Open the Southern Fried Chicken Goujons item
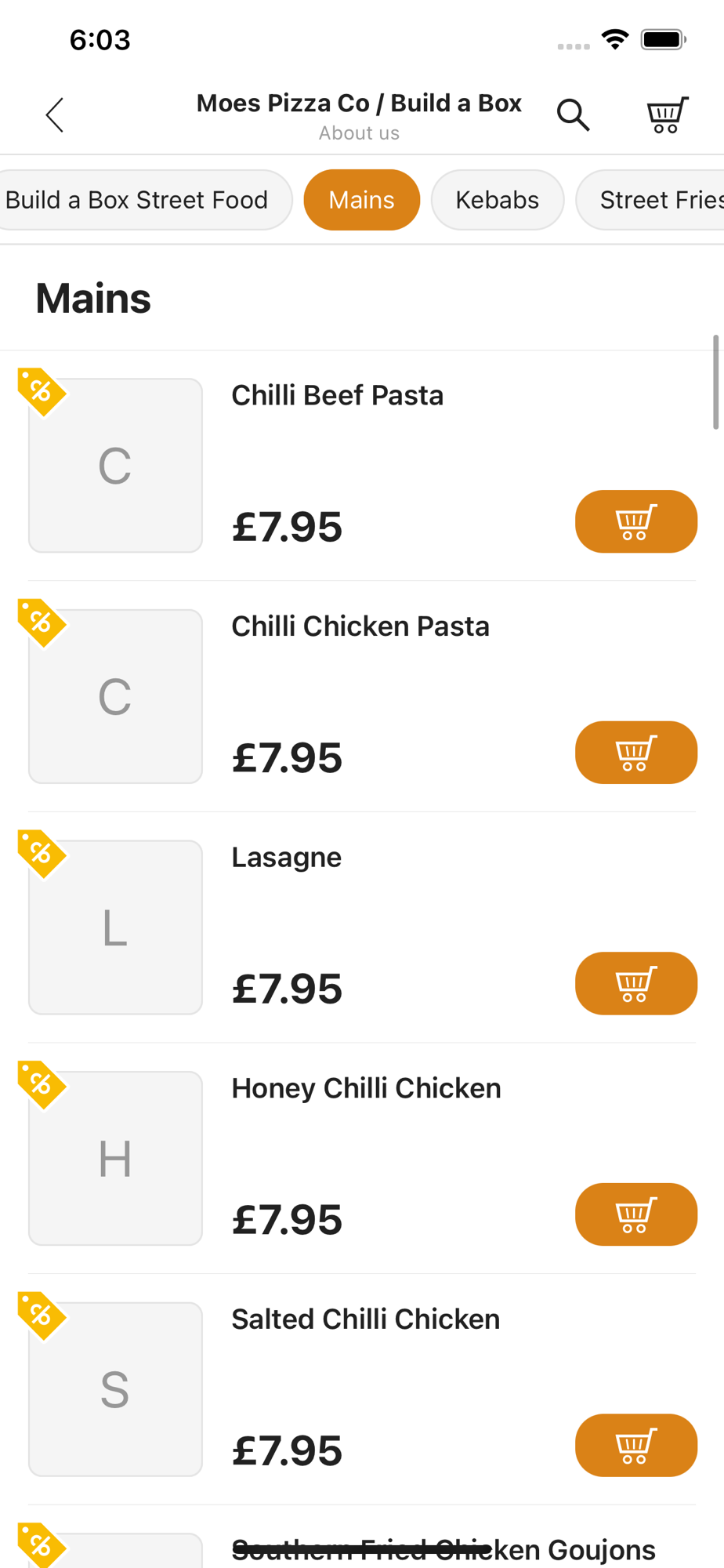Image resolution: width=724 pixels, height=1568 pixels. (443, 1549)
